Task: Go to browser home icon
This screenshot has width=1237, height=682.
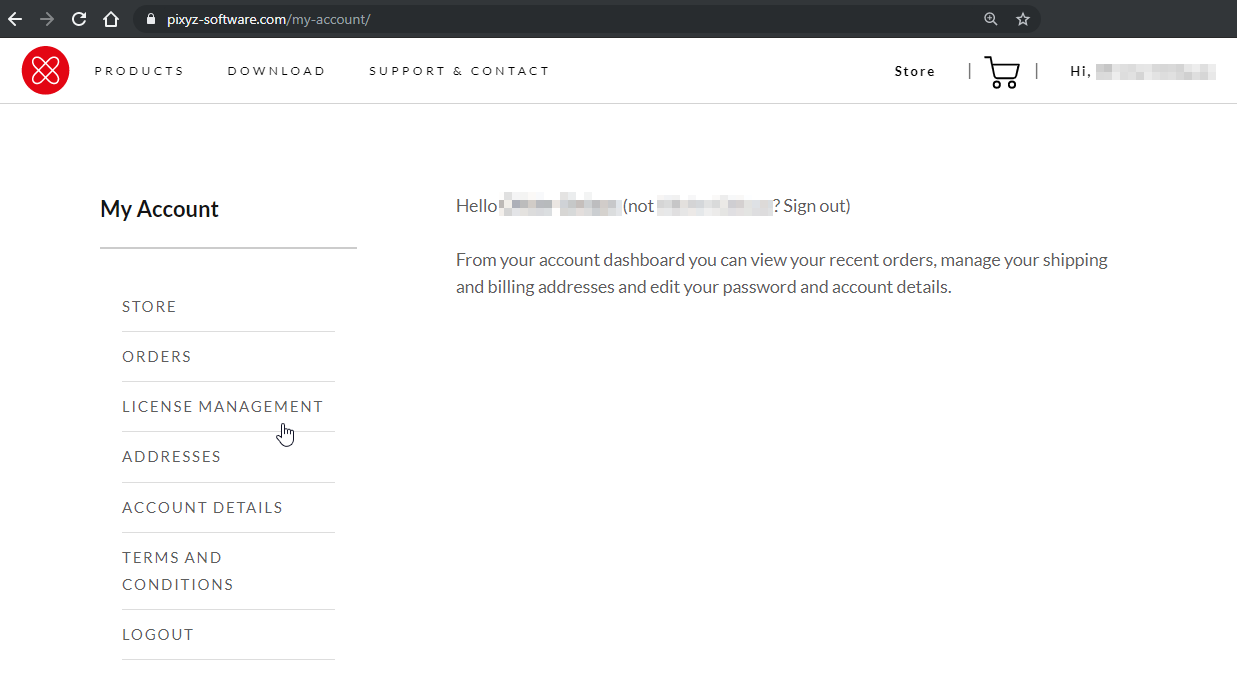Action: (x=111, y=19)
